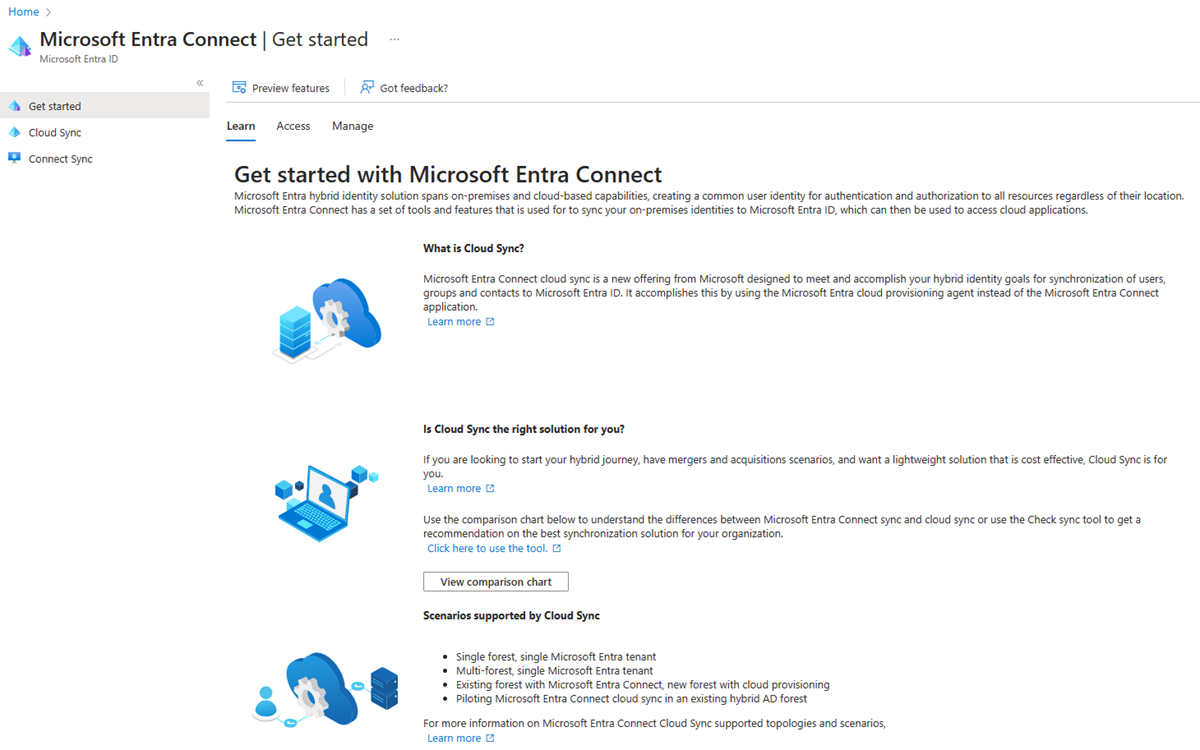Click the laptop user illustration
This screenshot has height=750, width=1200.
(x=327, y=502)
